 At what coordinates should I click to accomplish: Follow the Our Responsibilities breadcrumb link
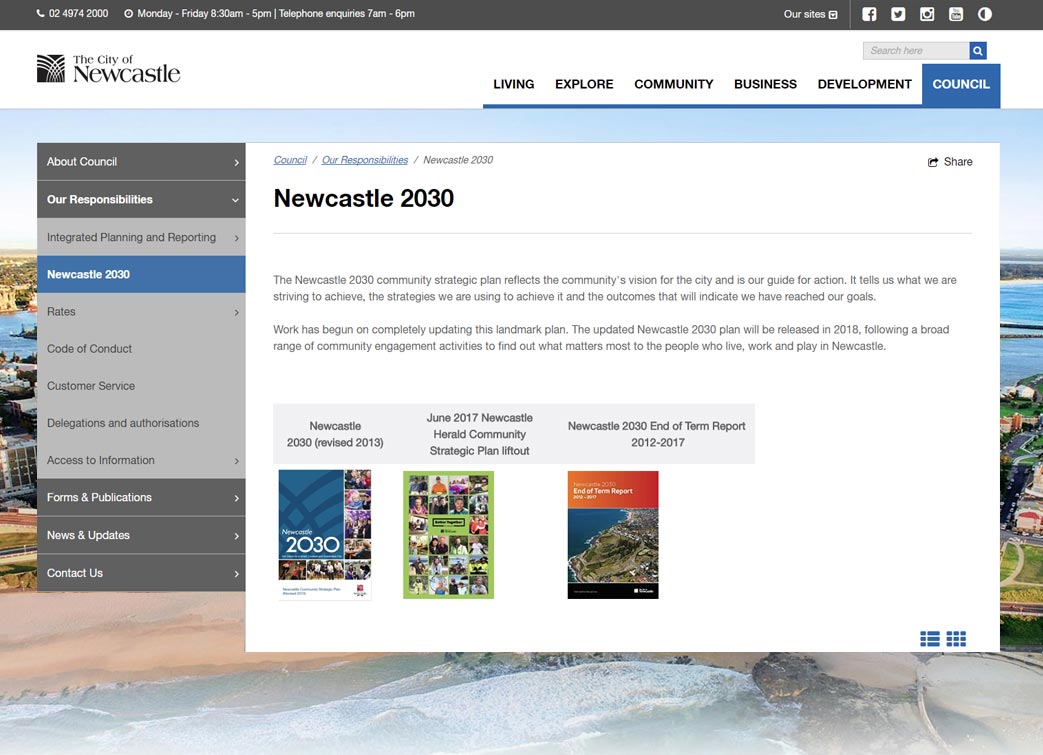364,159
